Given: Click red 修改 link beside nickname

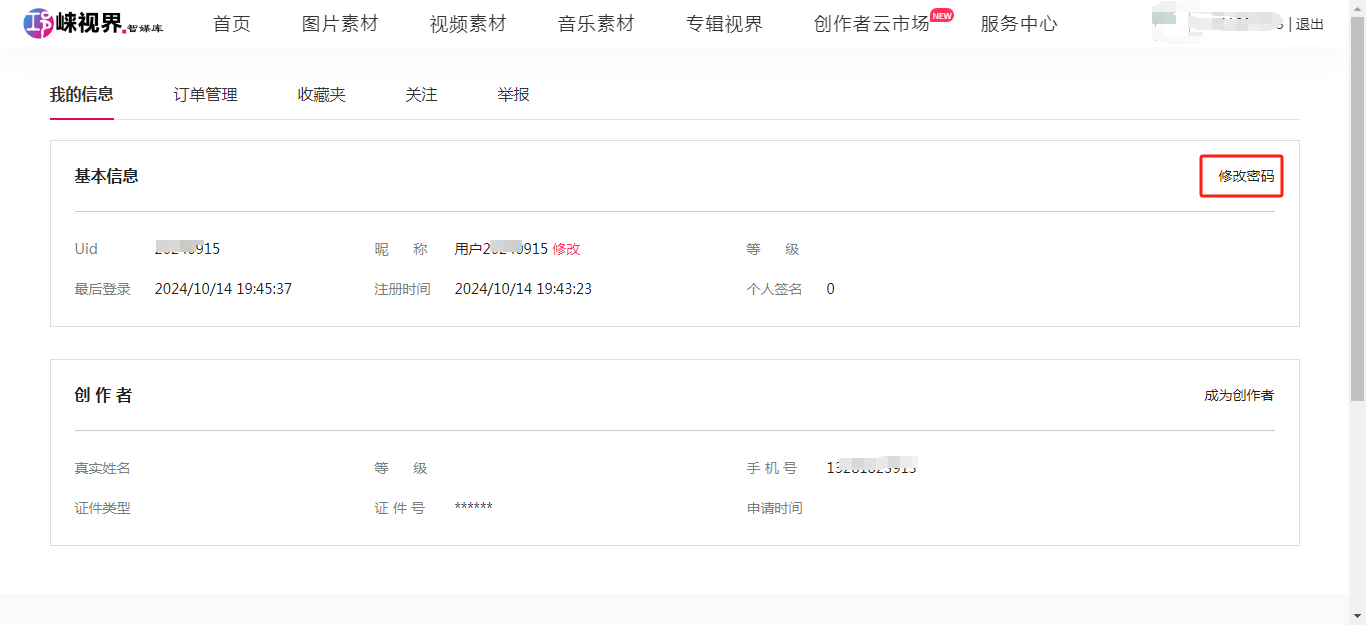Looking at the screenshot, I should tap(566, 250).
